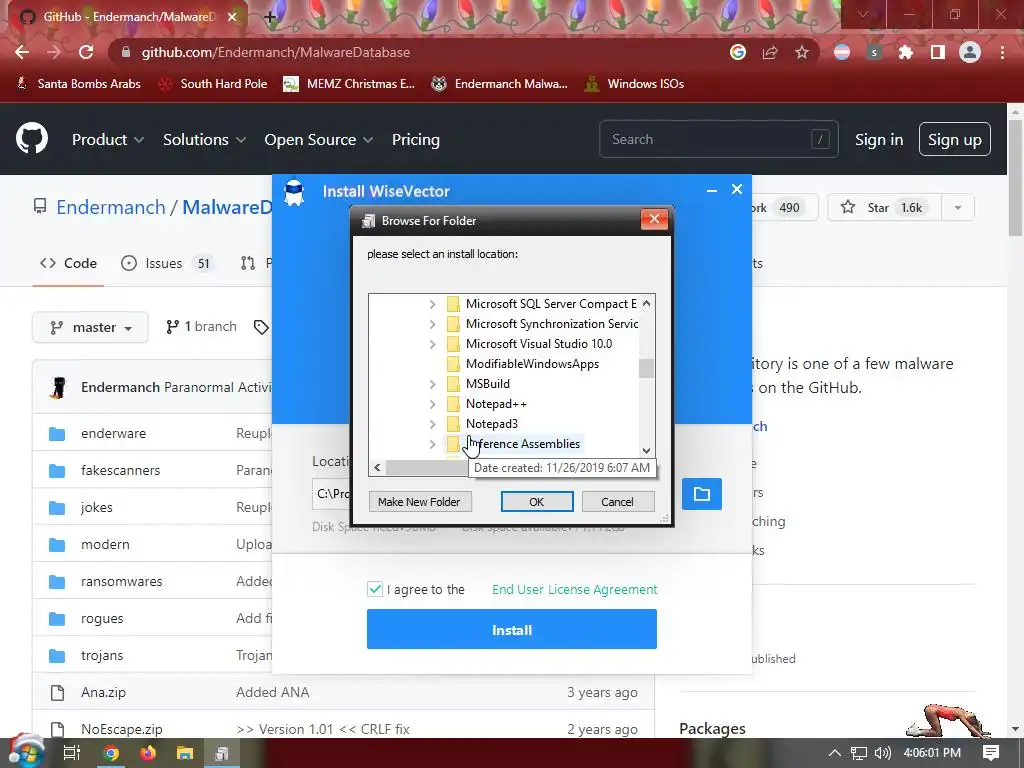Open a new browser tab with the plus icon
This screenshot has width=1024, height=768.
point(270,17)
